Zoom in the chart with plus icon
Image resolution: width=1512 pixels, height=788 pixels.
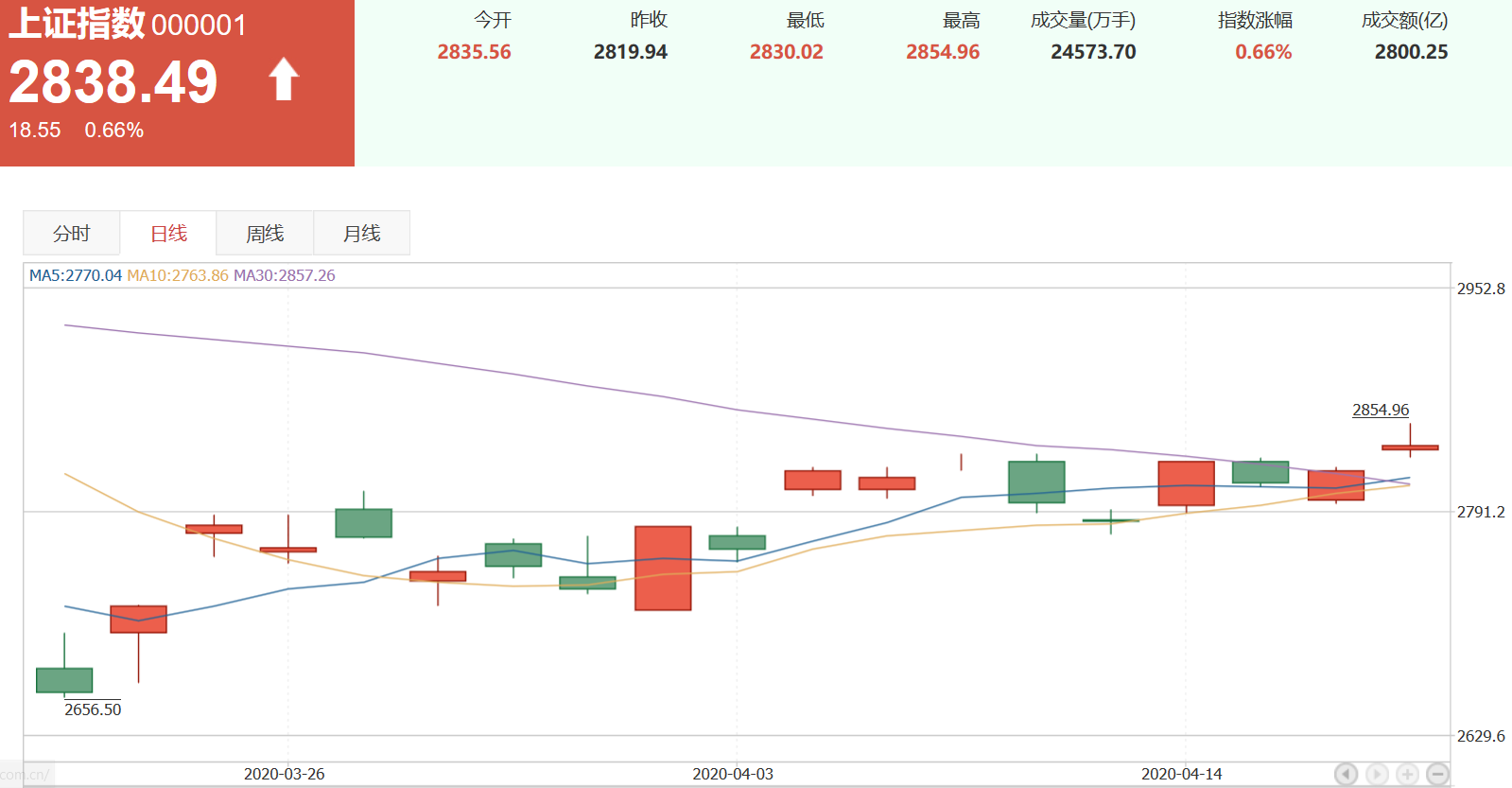pyautogui.click(x=1408, y=774)
